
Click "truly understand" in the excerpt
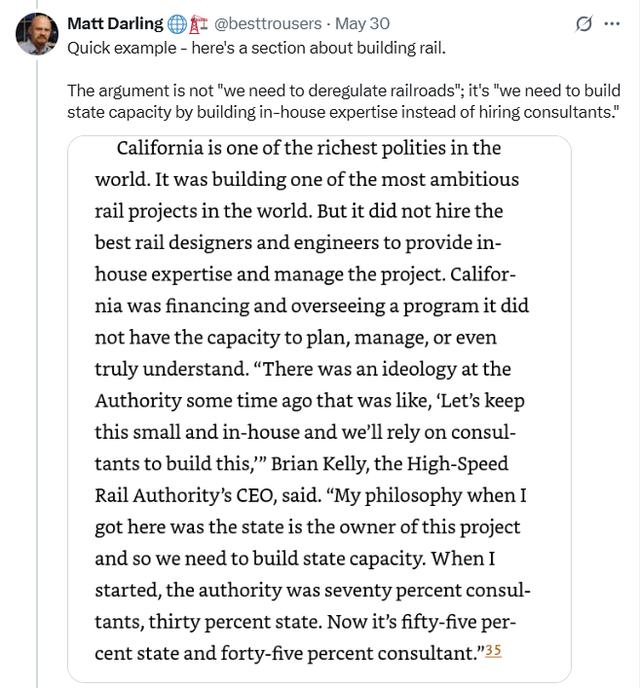click(171, 369)
